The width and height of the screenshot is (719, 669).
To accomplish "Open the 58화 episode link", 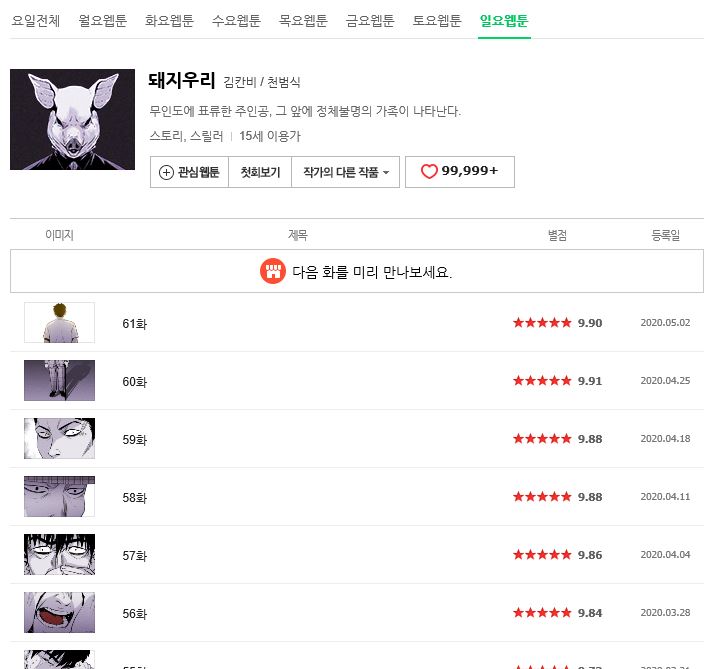I will click(134, 498).
